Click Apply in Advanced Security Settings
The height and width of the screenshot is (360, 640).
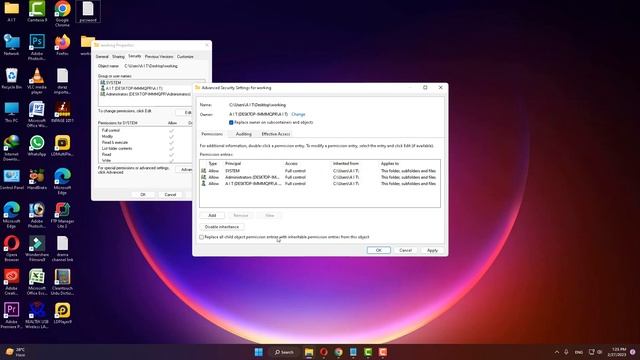pos(432,250)
